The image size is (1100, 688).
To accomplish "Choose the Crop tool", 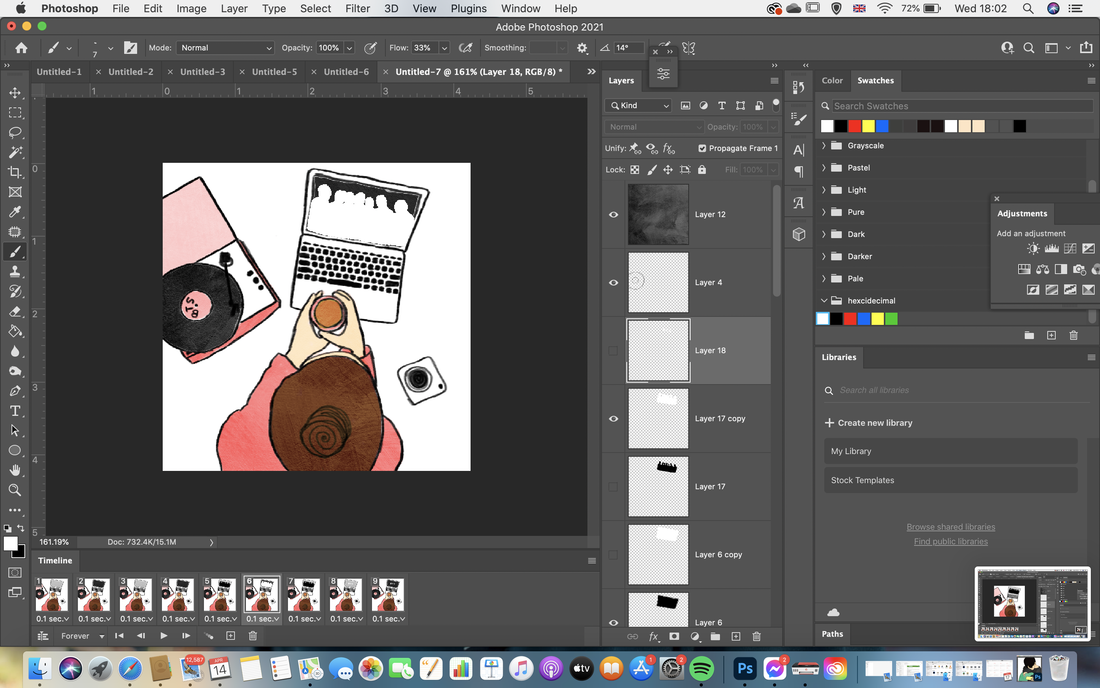I will [x=15, y=172].
